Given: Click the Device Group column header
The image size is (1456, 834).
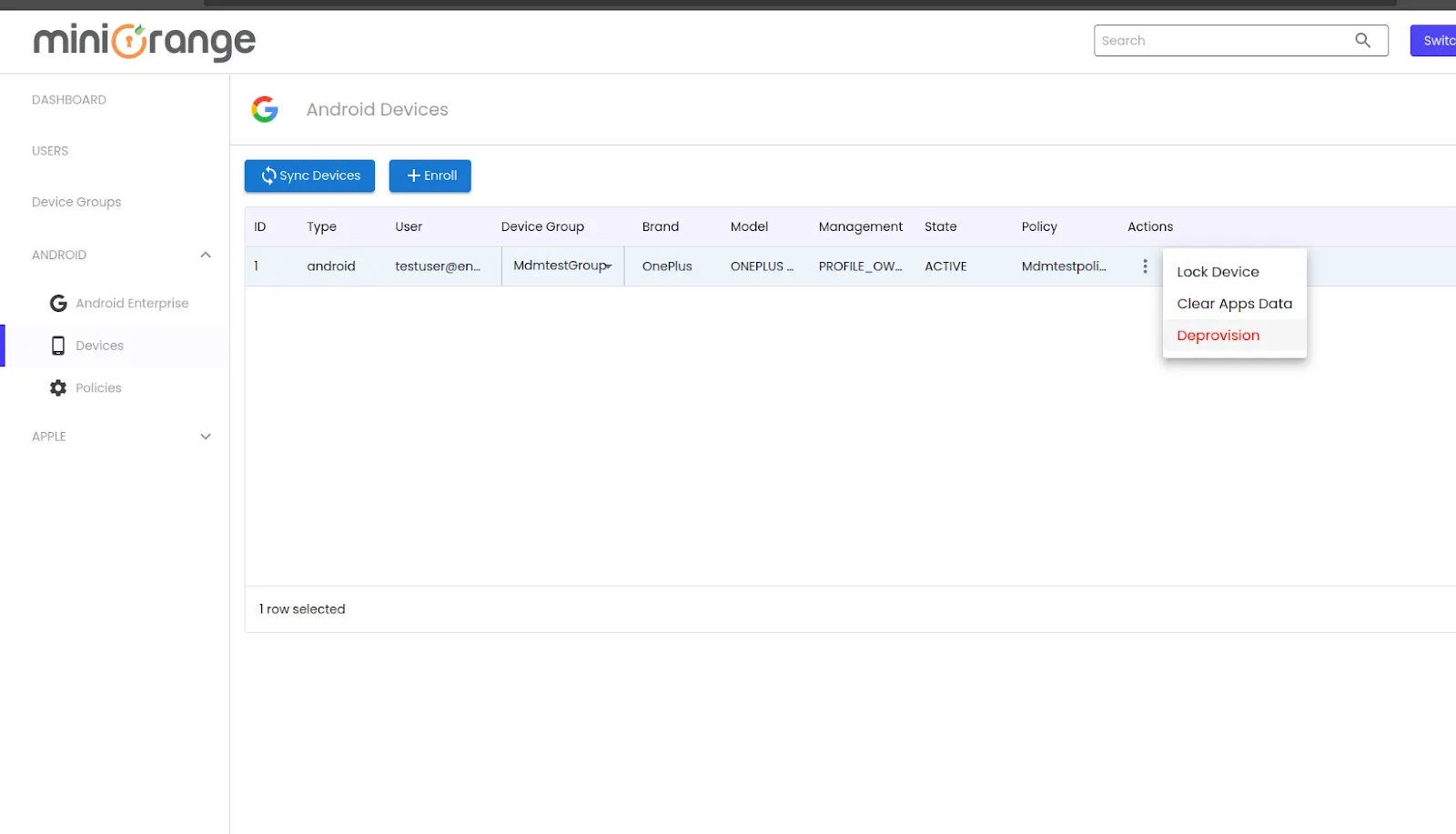Looking at the screenshot, I should 542,226.
